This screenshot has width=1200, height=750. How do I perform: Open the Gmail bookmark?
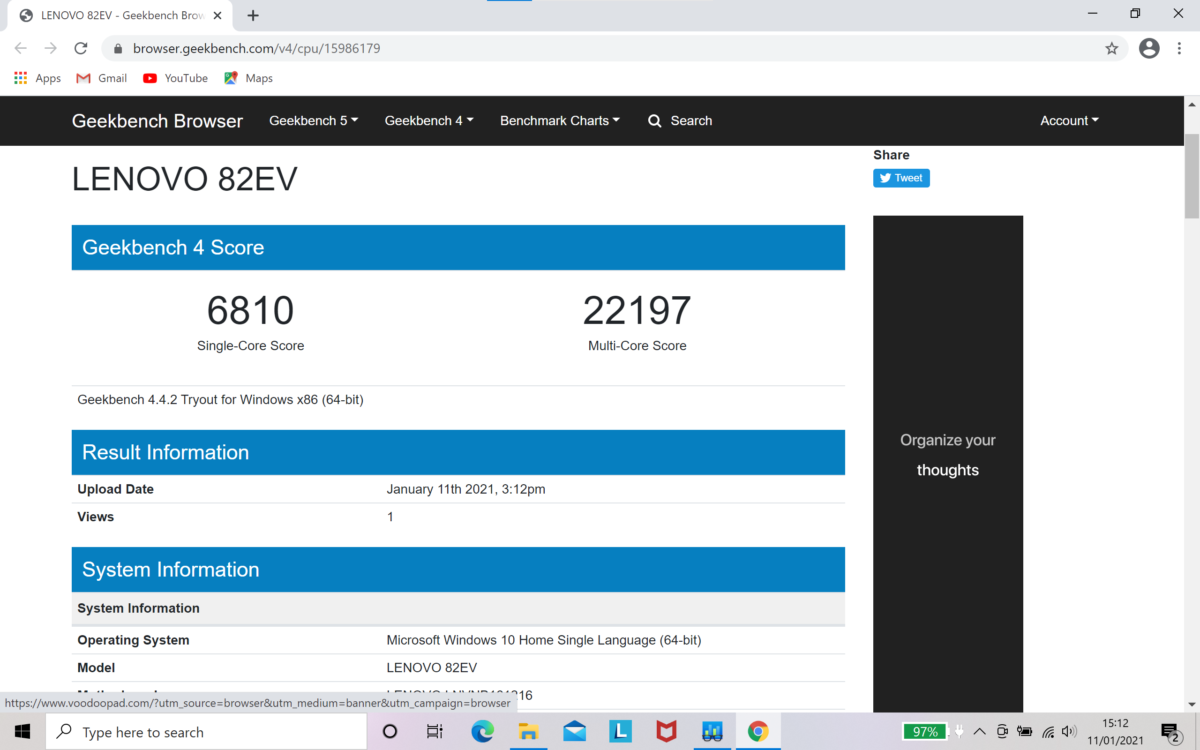click(102, 78)
